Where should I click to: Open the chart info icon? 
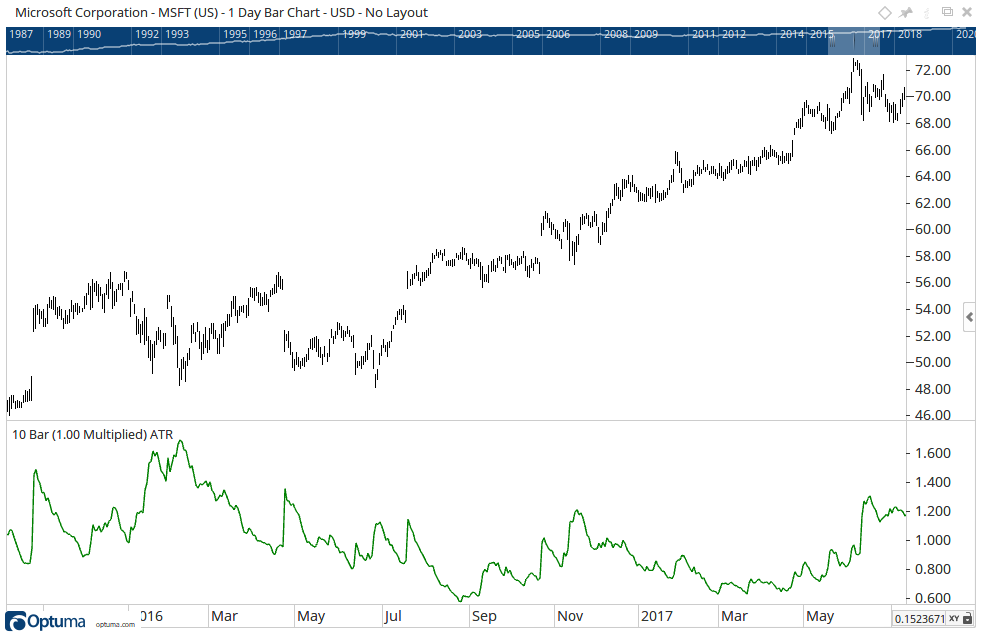click(x=927, y=13)
